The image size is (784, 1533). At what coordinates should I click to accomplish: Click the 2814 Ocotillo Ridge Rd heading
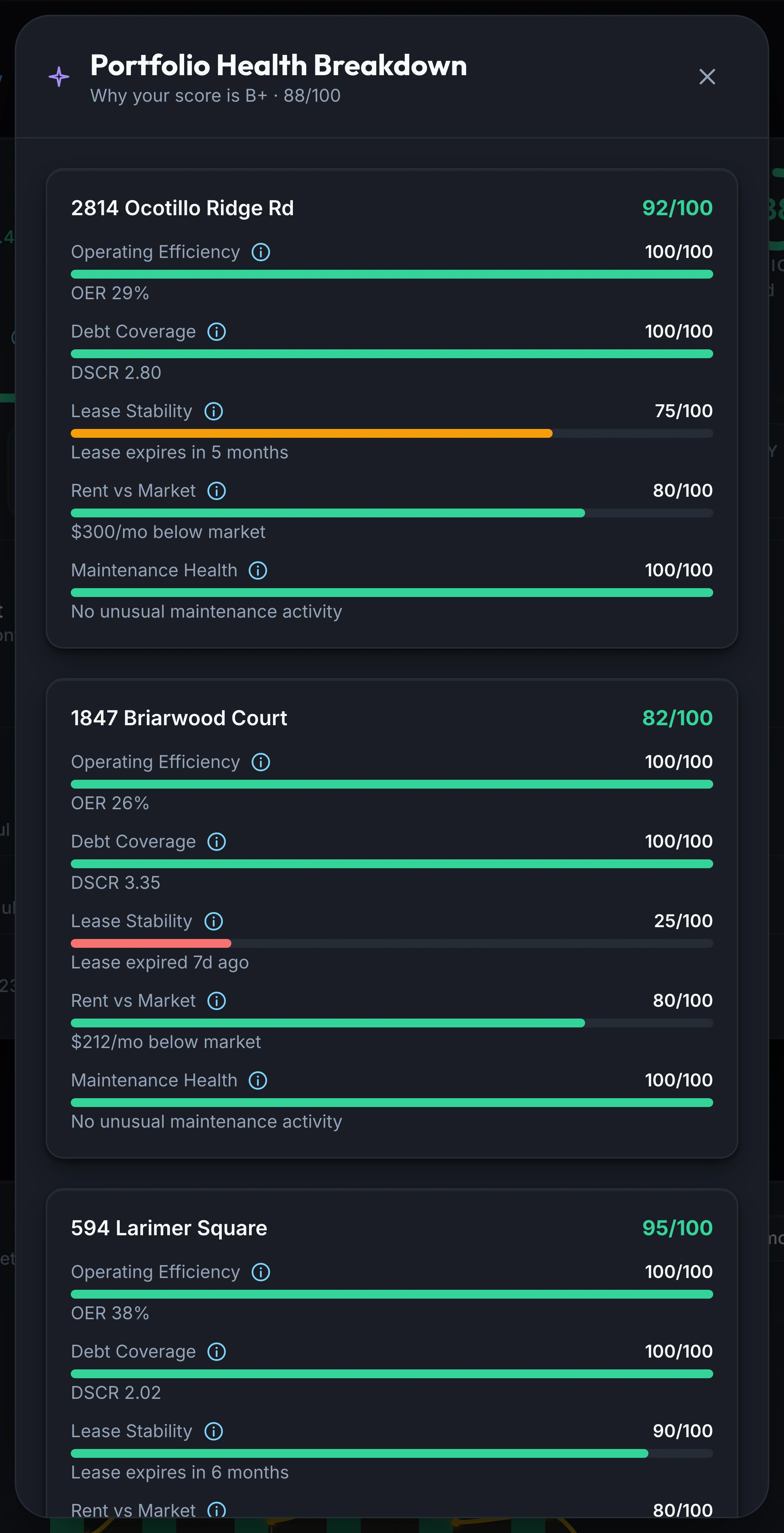coord(183,208)
